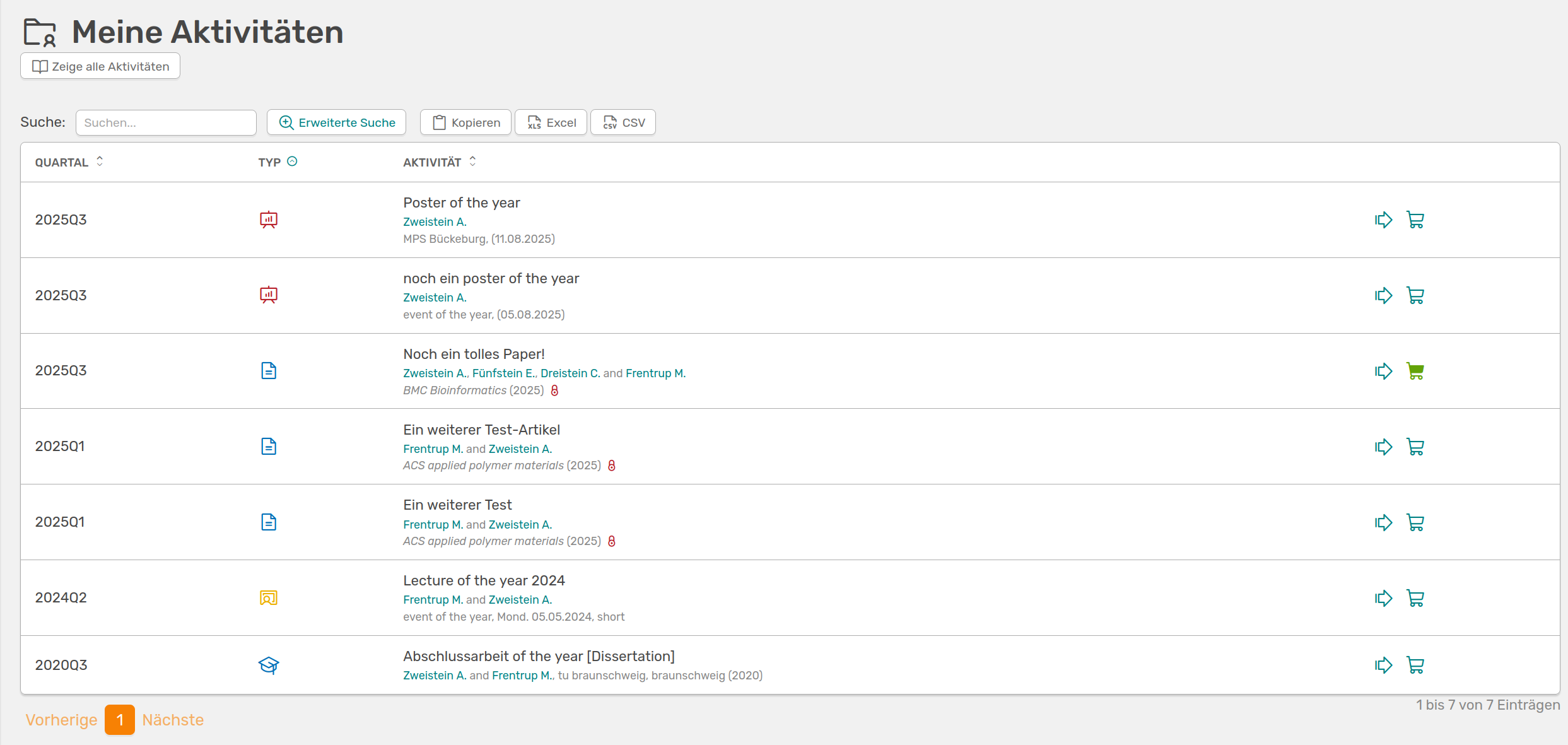1568x745 pixels.
Task: Go to Nächste page
Action: click(x=173, y=720)
